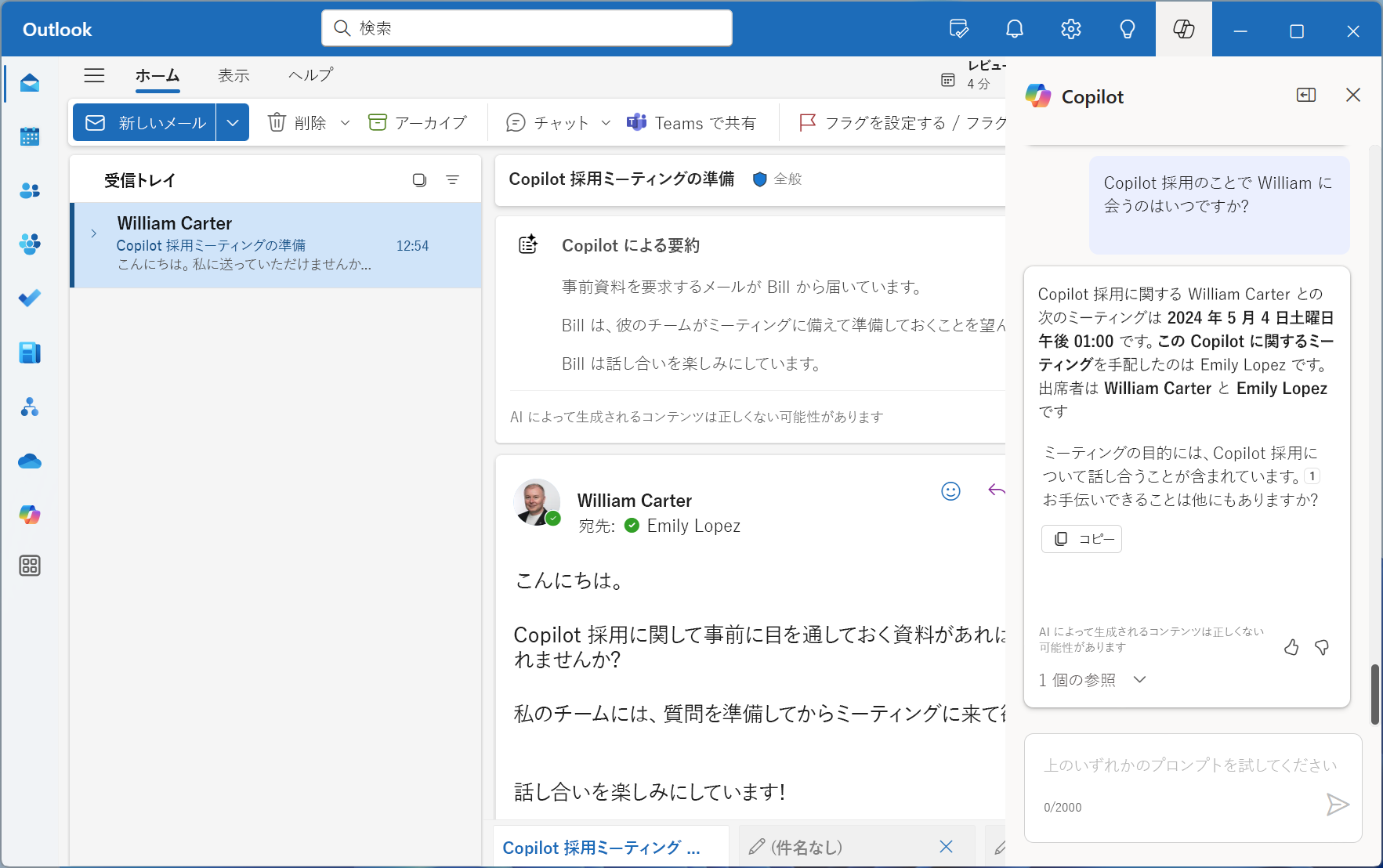
Task: Click the smiley reaction icon on message
Action: [x=950, y=491]
